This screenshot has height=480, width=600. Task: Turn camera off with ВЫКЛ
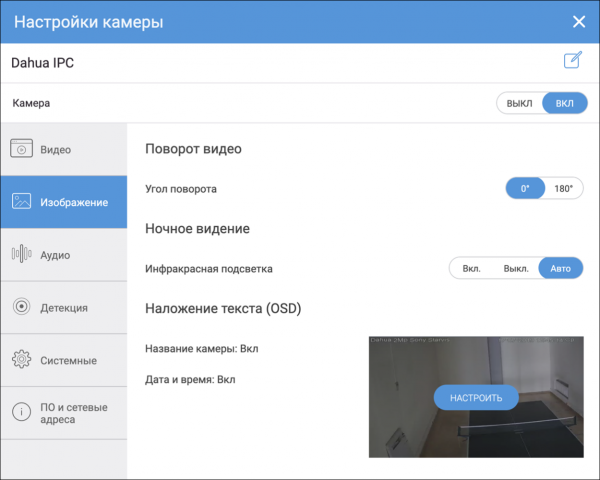519,103
